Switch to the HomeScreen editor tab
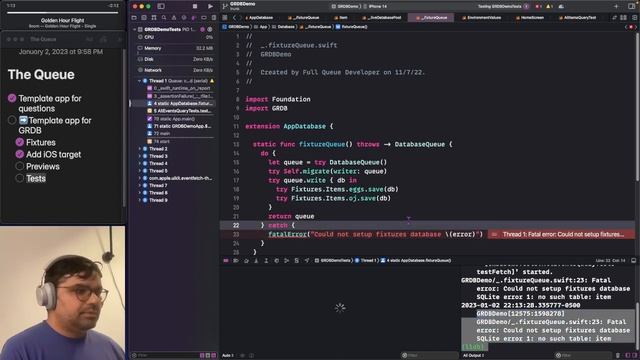 pyautogui.click(x=529, y=18)
